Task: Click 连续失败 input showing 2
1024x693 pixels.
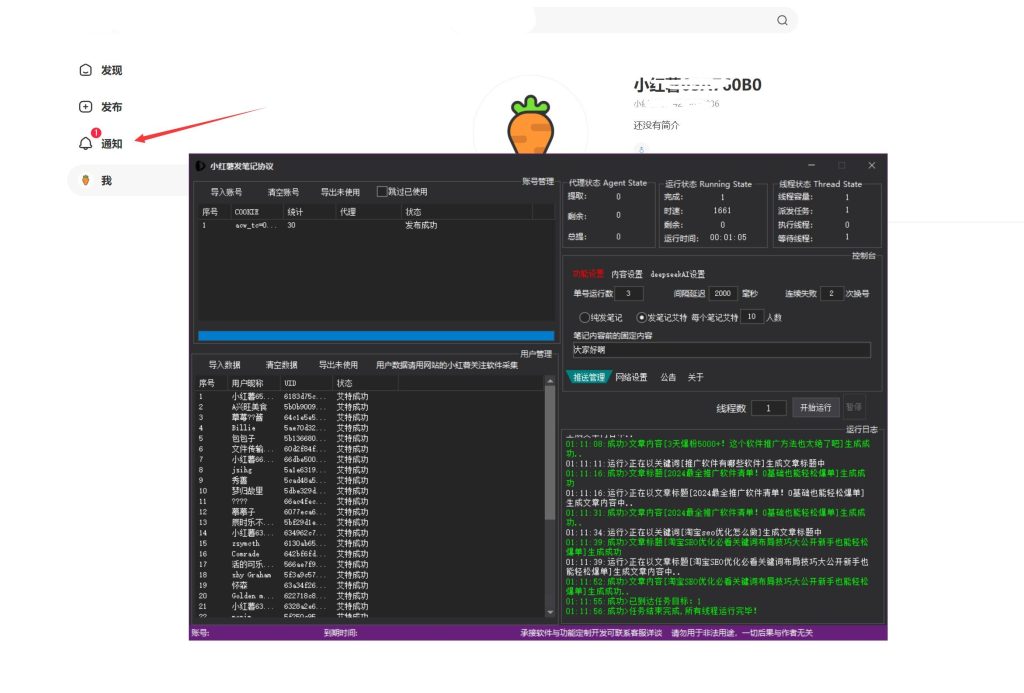Action: pyautogui.click(x=831, y=294)
